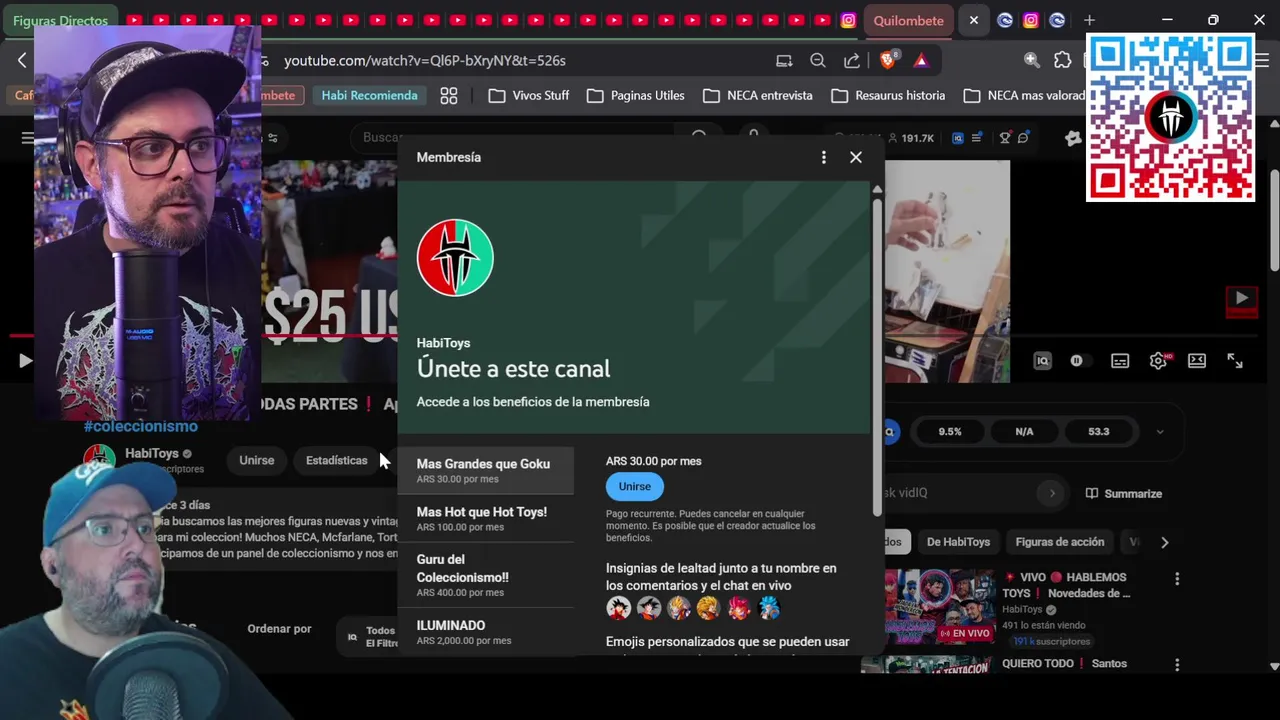The width and height of the screenshot is (1280, 720).
Task: Click the 9.5% vidIQ stat pill
Action: click(950, 432)
